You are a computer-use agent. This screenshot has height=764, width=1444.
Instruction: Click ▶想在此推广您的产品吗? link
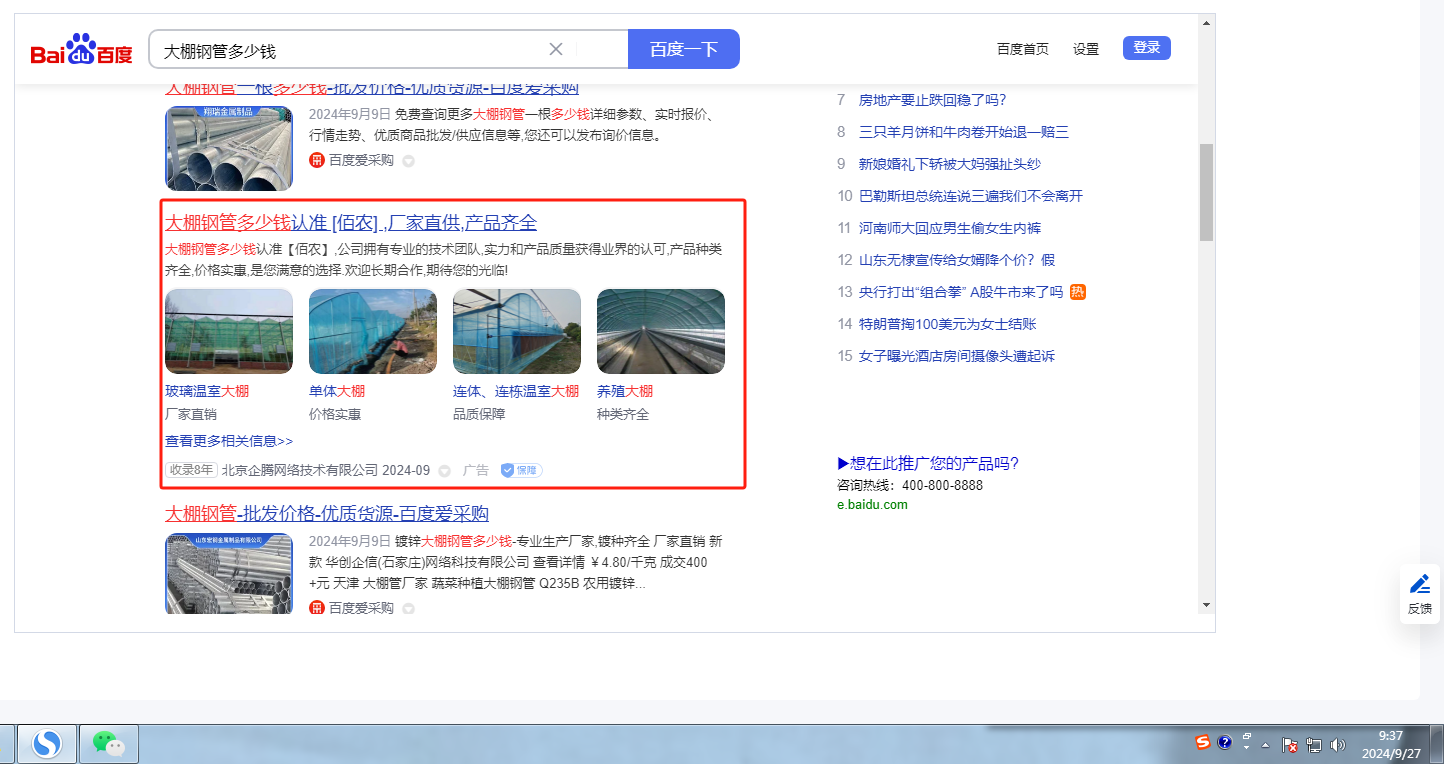pyautogui.click(x=928, y=463)
